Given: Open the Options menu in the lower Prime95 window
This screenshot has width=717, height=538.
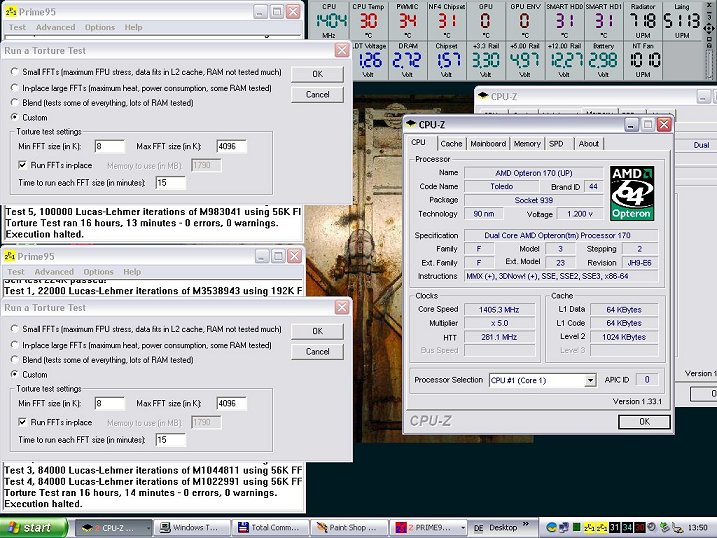Looking at the screenshot, I should point(98,272).
